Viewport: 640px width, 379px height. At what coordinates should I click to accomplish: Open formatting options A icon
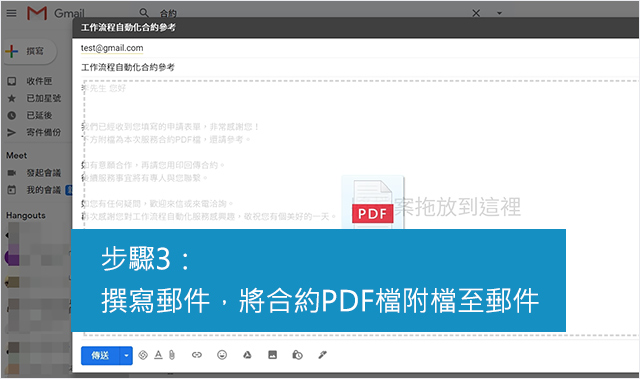(158, 355)
